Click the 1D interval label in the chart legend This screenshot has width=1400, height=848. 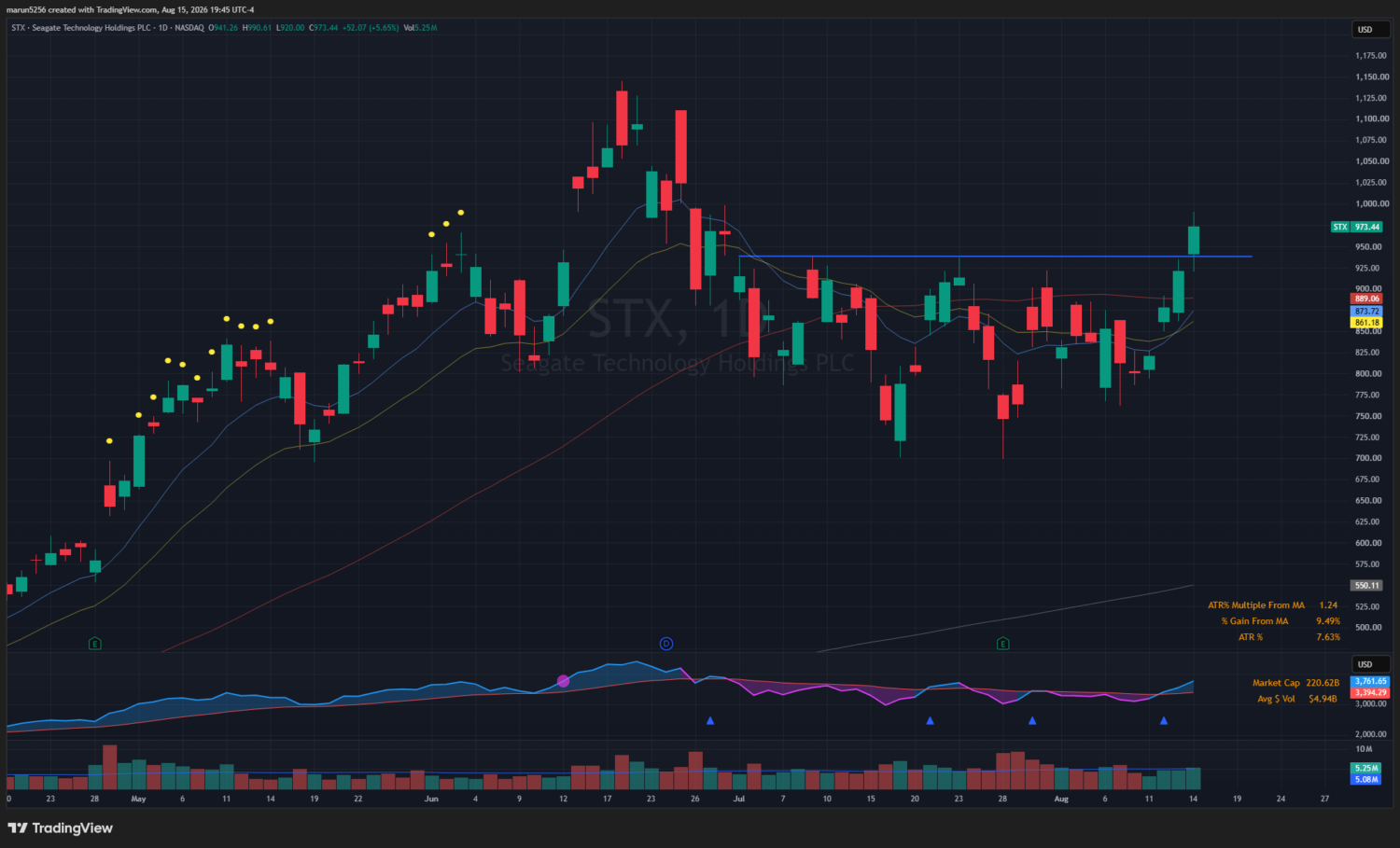click(163, 28)
